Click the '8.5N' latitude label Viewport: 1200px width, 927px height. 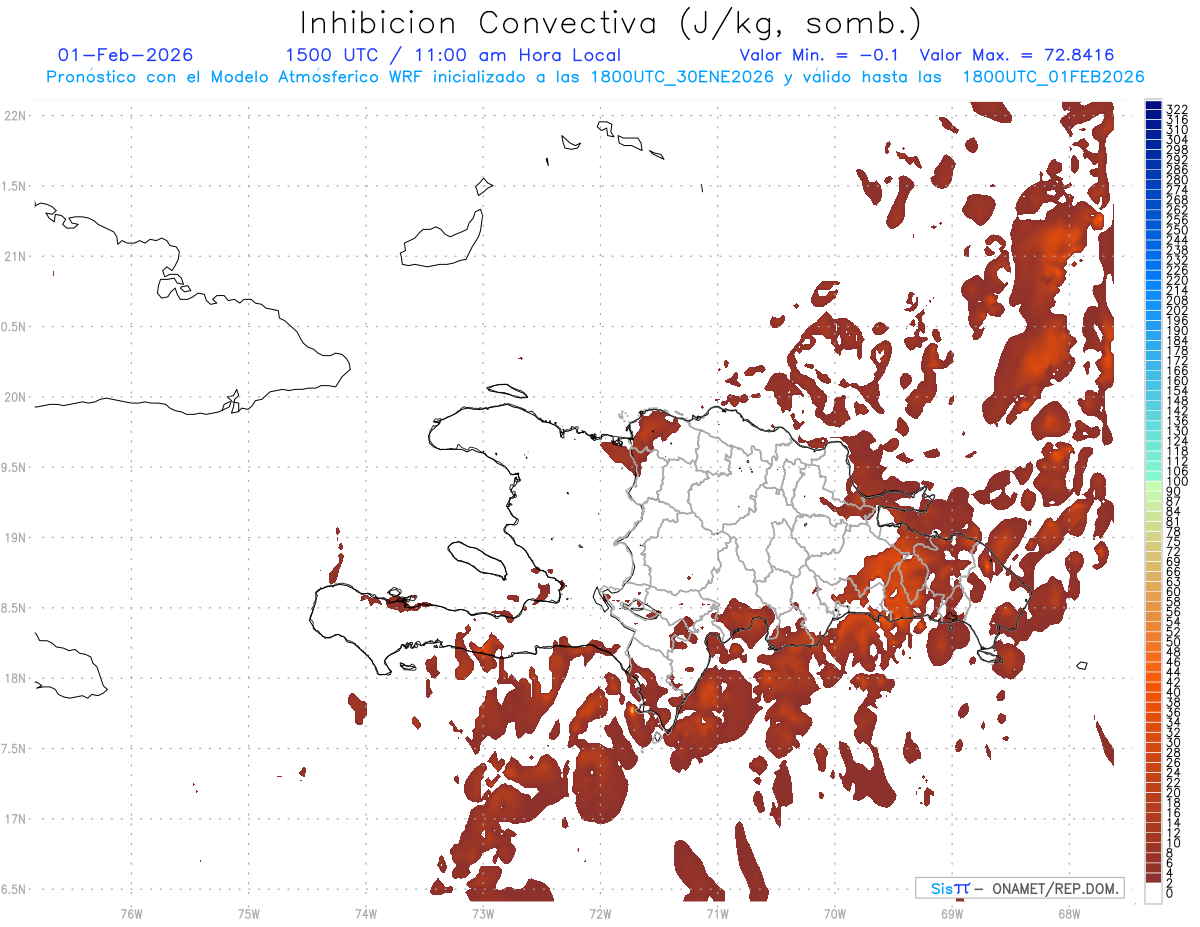14,608
